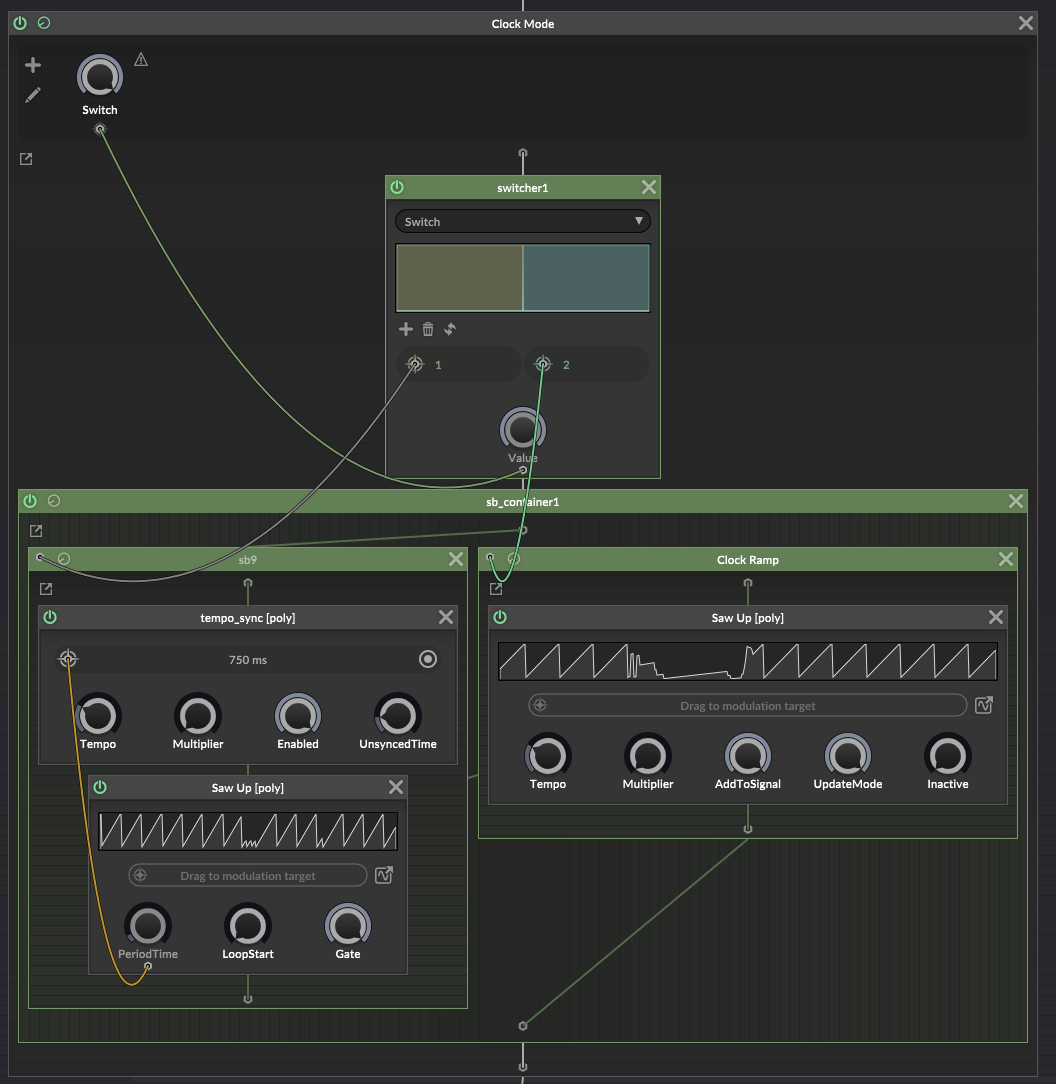Click sb_container1 clock icon
Screen dimensions: 1056x1084
tap(54, 501)
